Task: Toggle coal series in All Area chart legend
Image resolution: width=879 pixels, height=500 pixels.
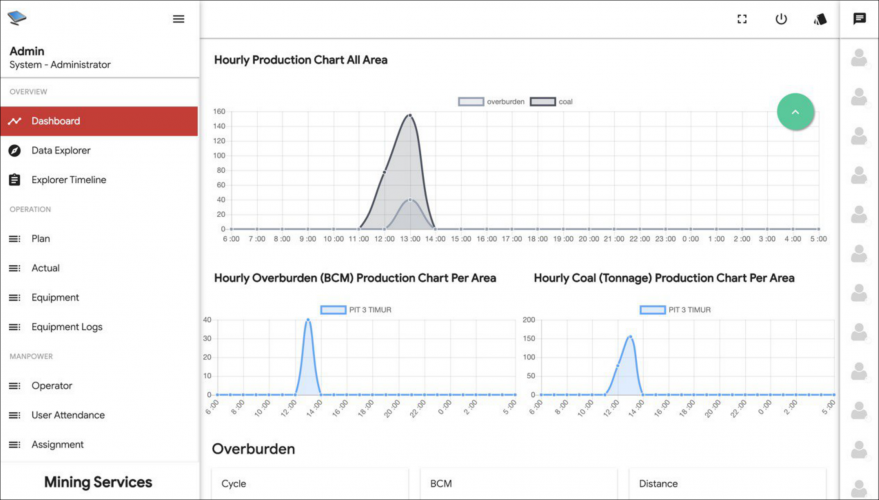Action: tap(552, 102)
